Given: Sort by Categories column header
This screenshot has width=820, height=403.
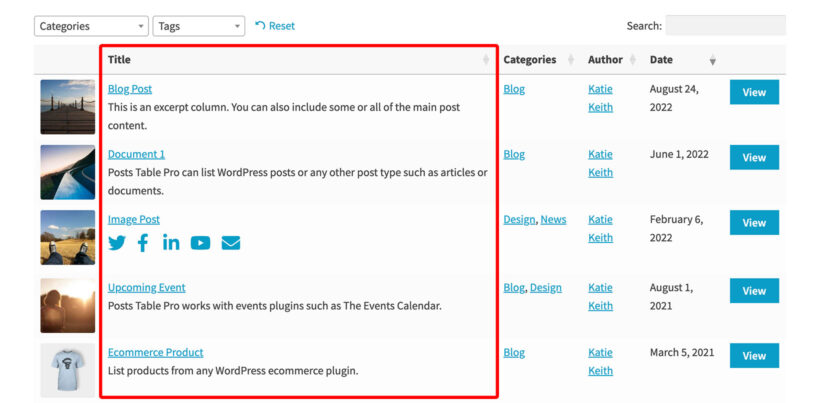Looking at the screenshot, I should (x=530, y=60).
